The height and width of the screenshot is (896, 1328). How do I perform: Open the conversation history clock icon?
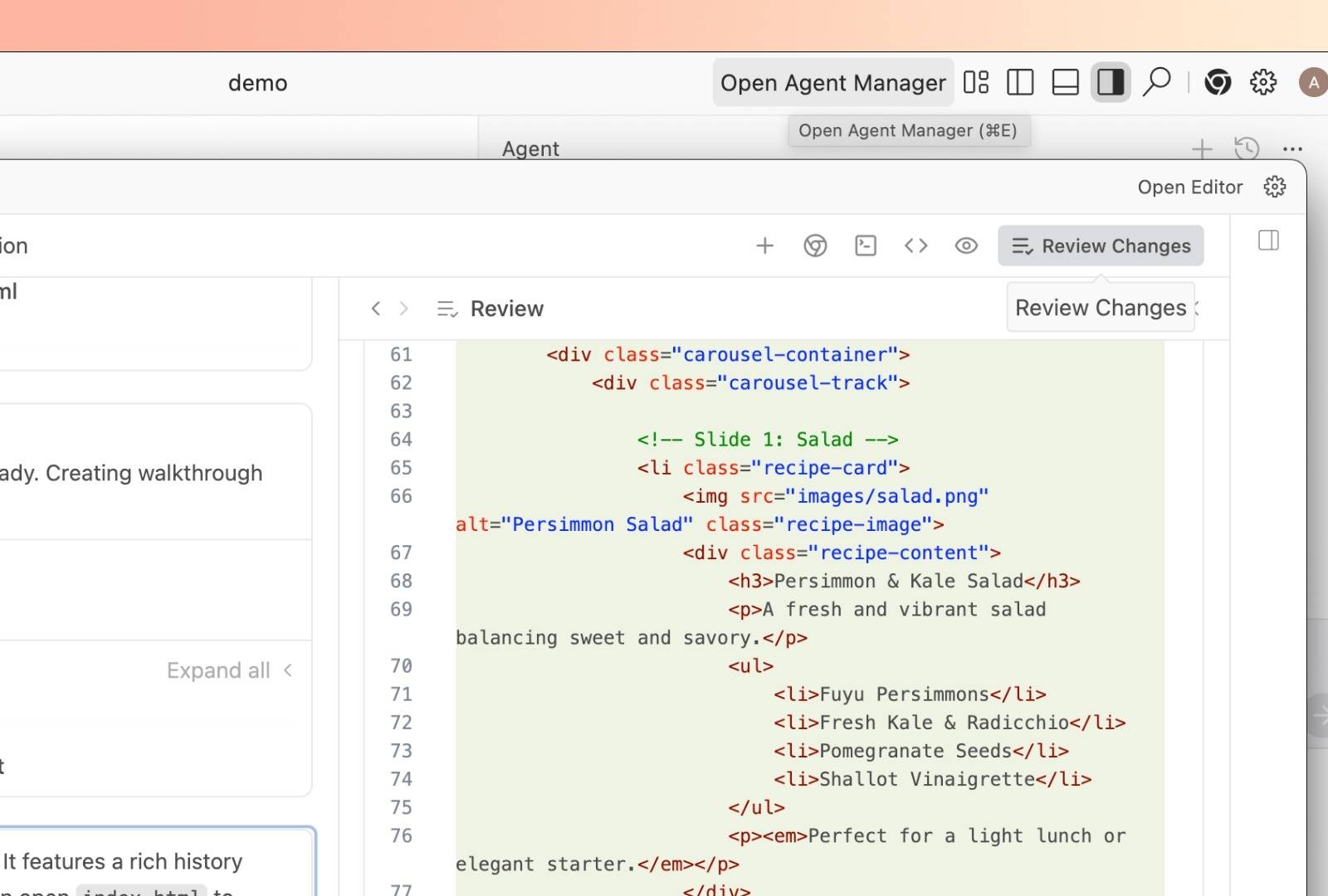click(x=1247, y=149)
